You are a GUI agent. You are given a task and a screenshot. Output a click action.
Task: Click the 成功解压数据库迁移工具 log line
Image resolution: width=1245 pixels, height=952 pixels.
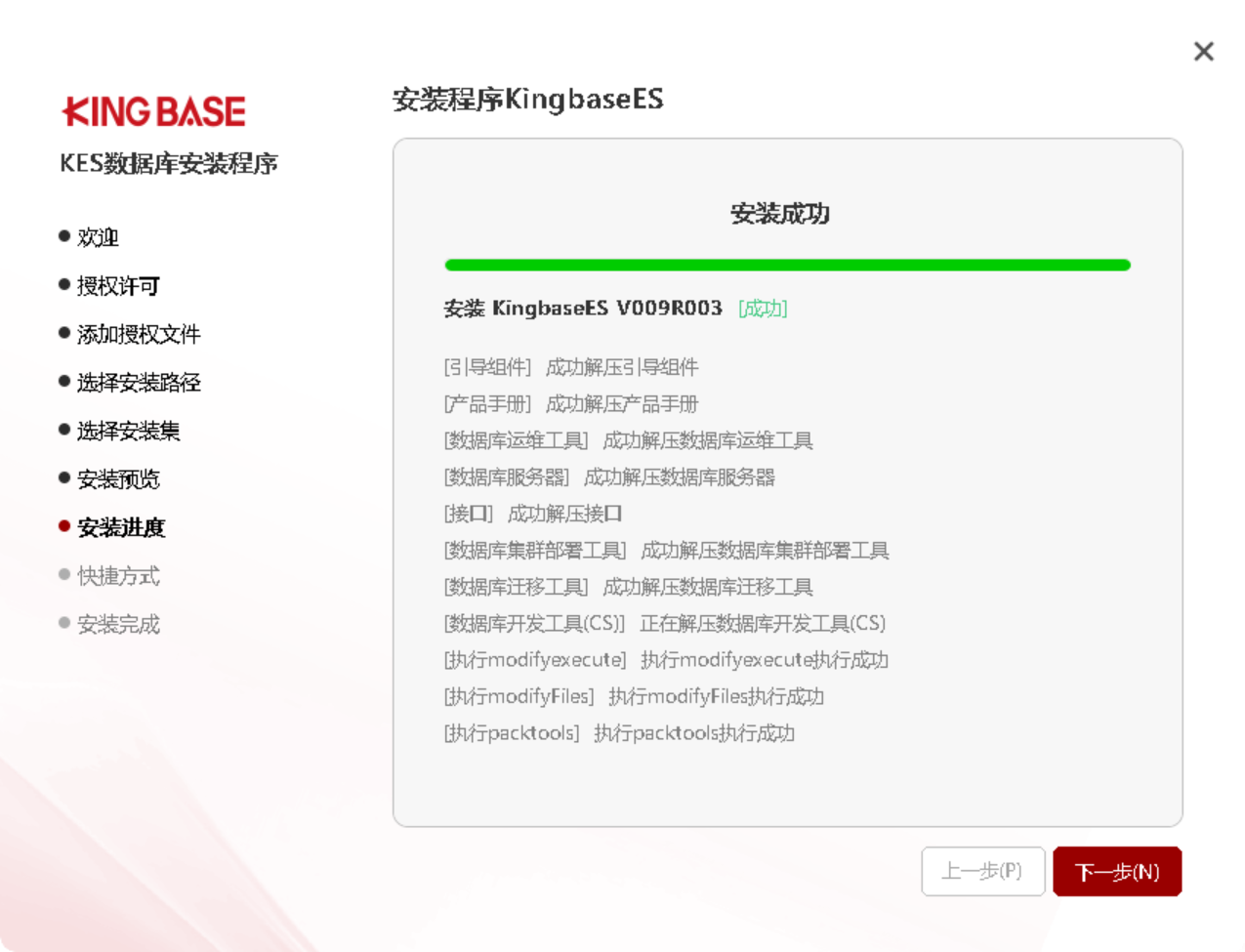pos(708,587)
